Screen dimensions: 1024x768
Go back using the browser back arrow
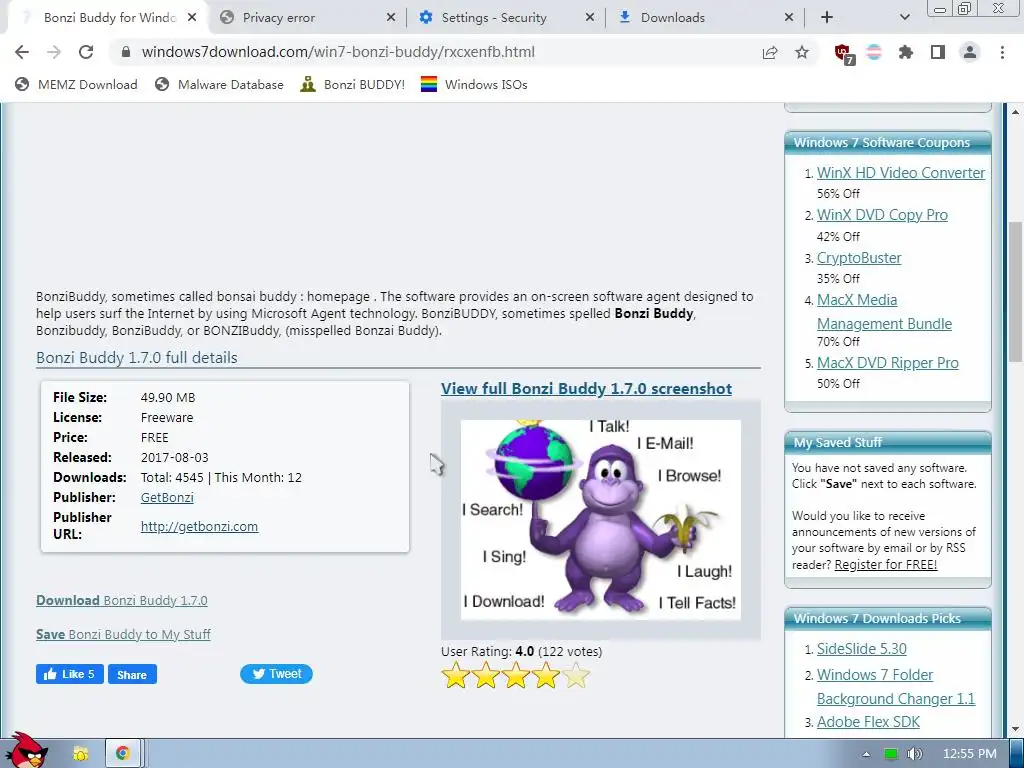[x=22, y=52]
